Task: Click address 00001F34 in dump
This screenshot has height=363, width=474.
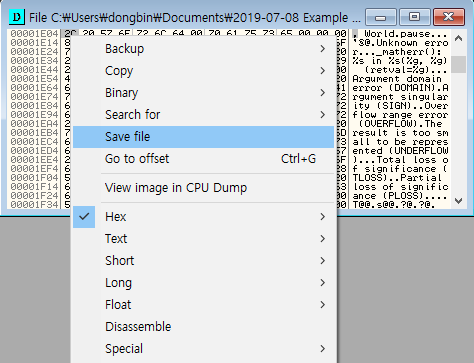Action: pos(34,205)
